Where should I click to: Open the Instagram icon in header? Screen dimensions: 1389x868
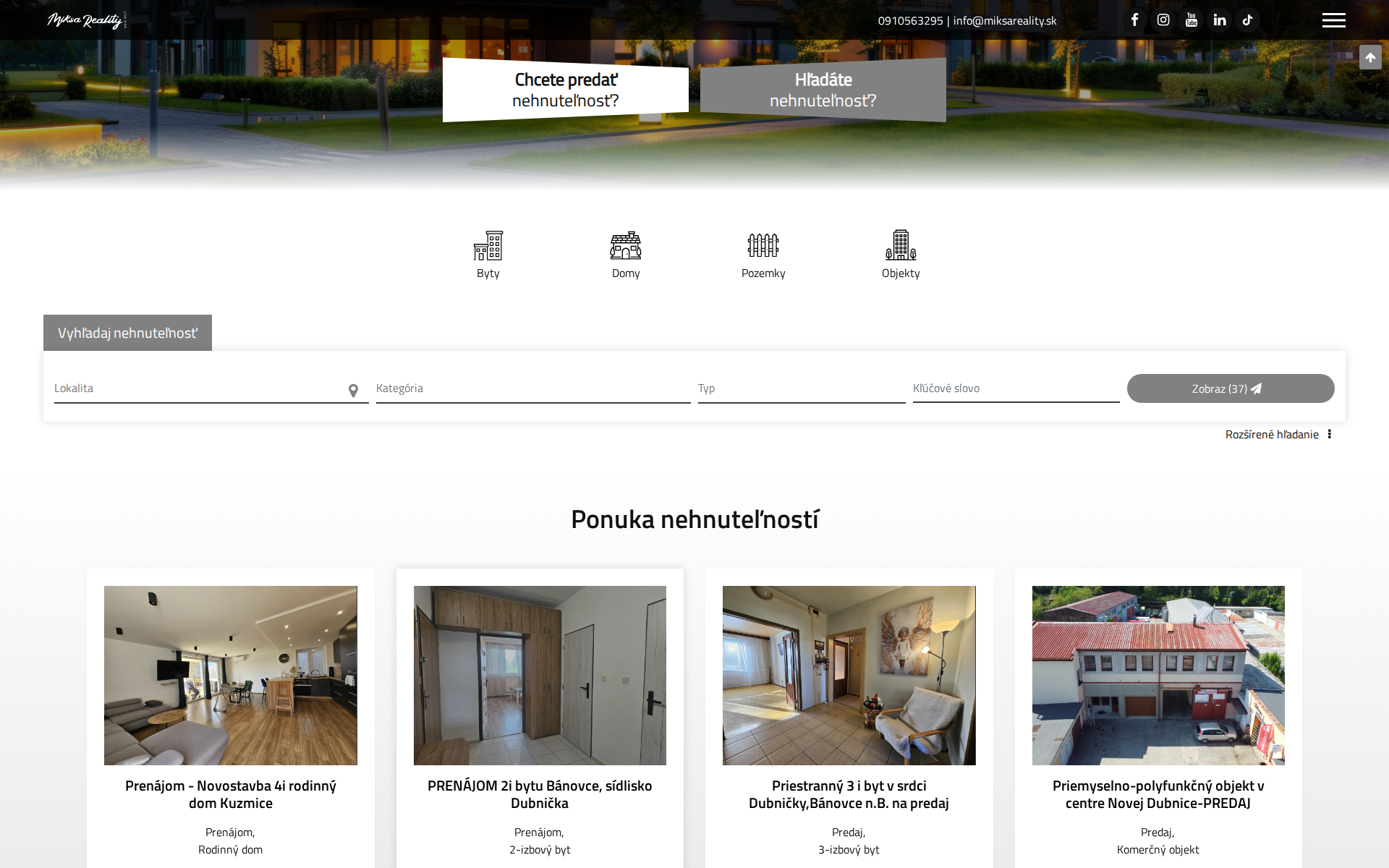point(1163,20)
